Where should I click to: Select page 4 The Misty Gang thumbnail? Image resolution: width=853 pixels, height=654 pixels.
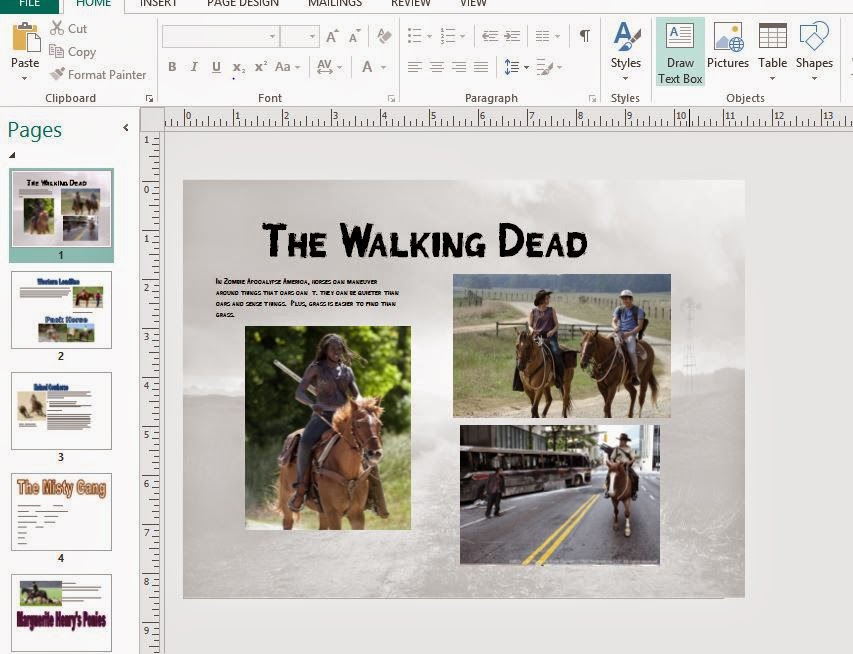(61, 511)
